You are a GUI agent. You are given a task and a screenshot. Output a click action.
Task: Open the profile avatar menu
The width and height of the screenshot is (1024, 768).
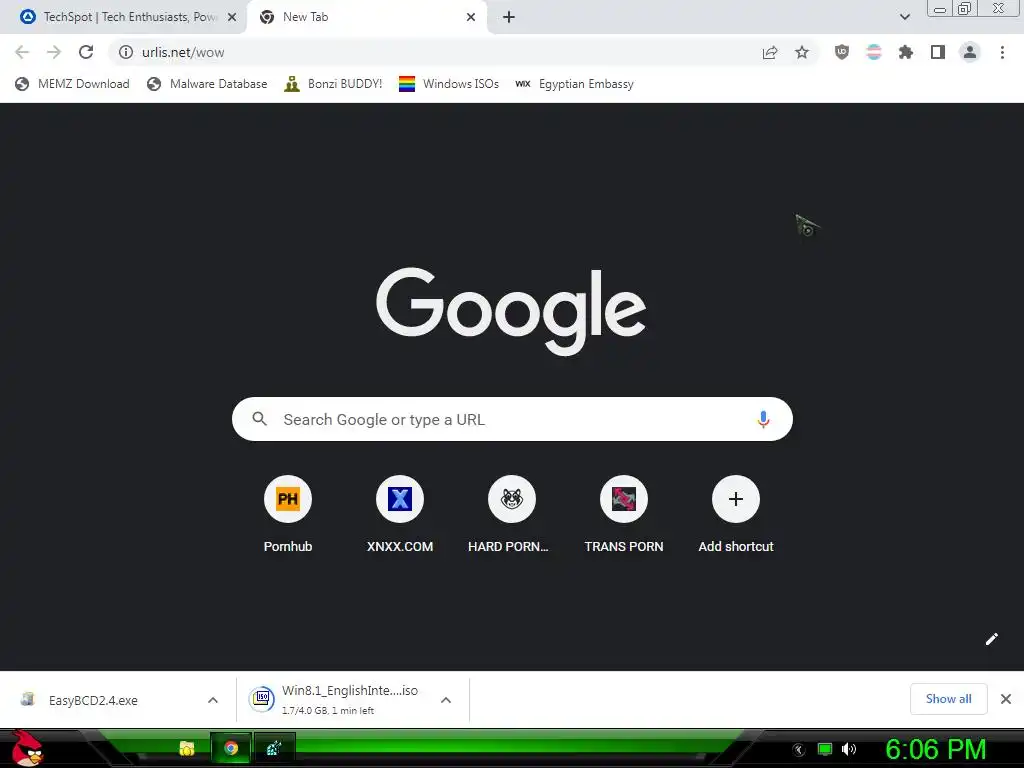point(970,52)
